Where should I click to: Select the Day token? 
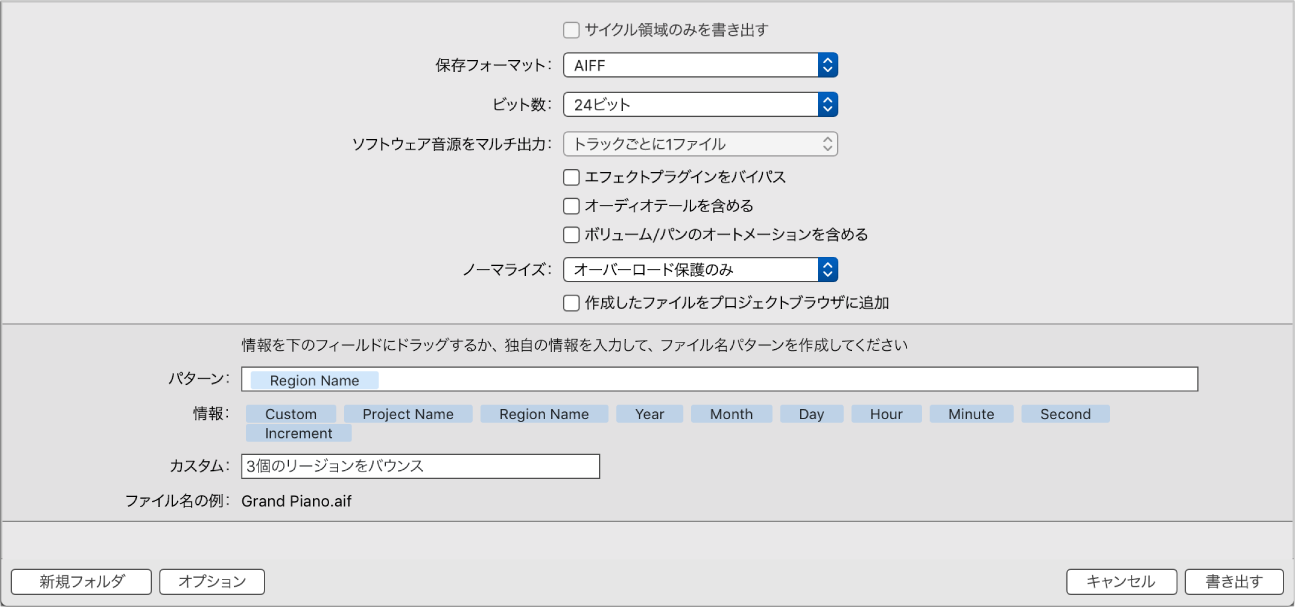pyautogui.click(x=810, y=413)
